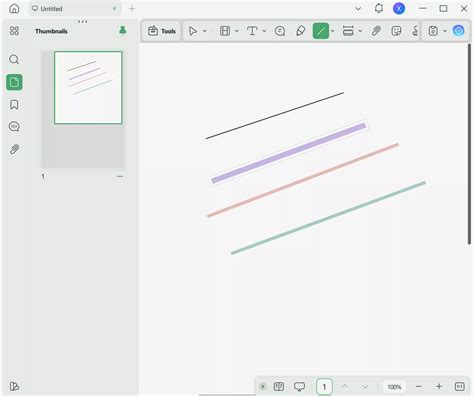Click the Thumbnails panel title
This screenshot has width=474, height=396.
coord(51,31)
